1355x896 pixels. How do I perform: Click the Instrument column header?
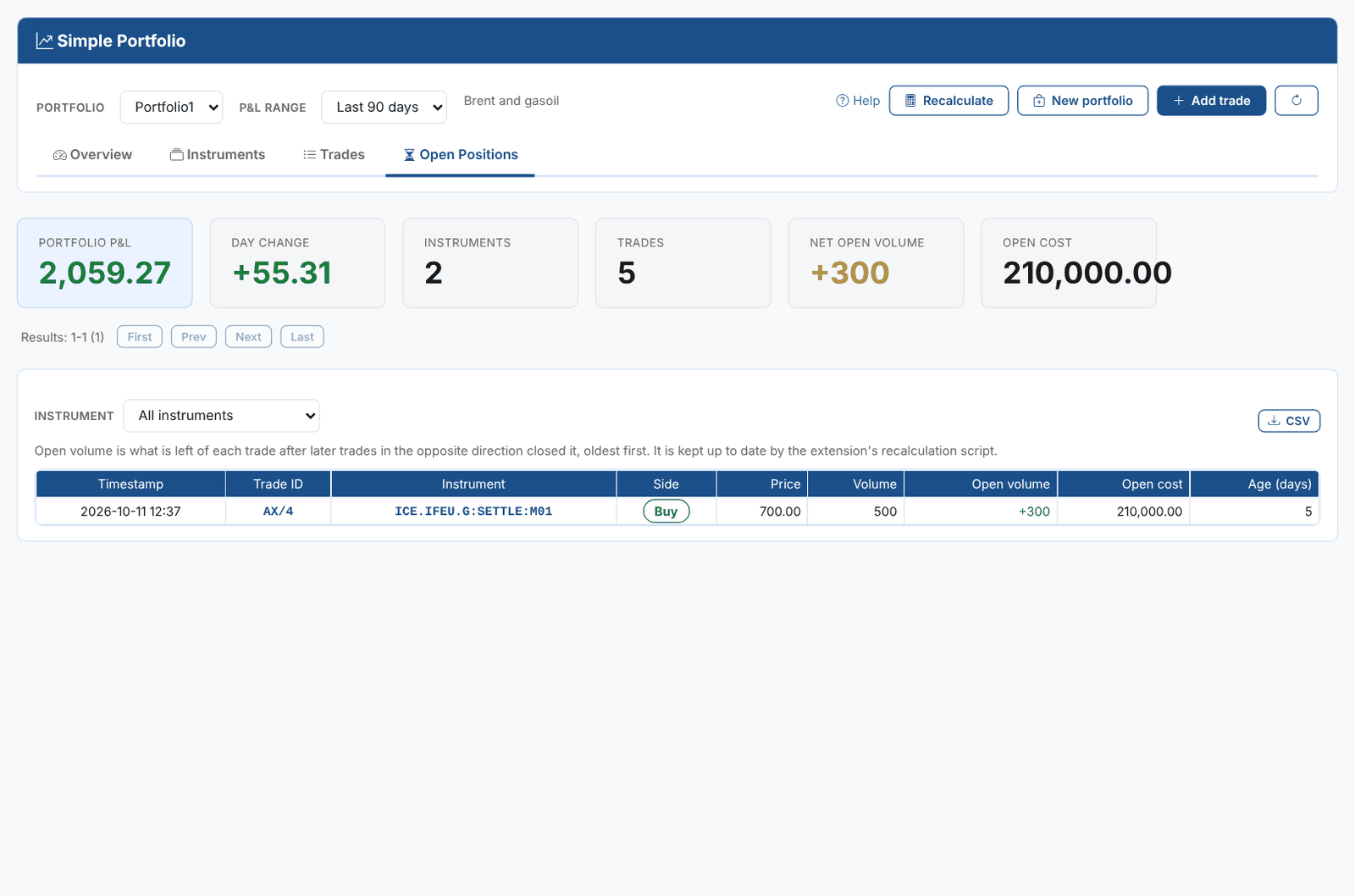click(473, 484)
